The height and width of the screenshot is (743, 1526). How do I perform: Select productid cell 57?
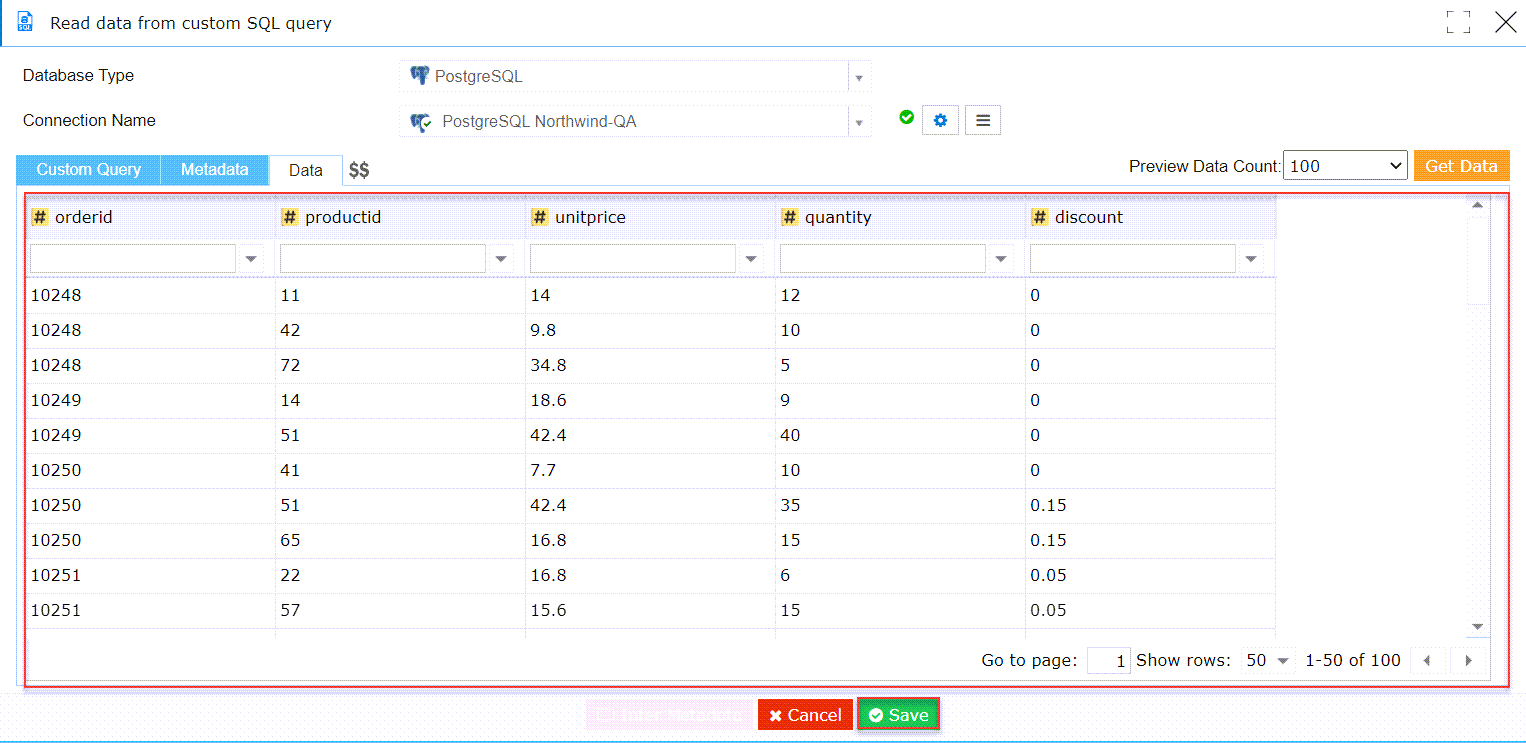[x=400, y=610]
